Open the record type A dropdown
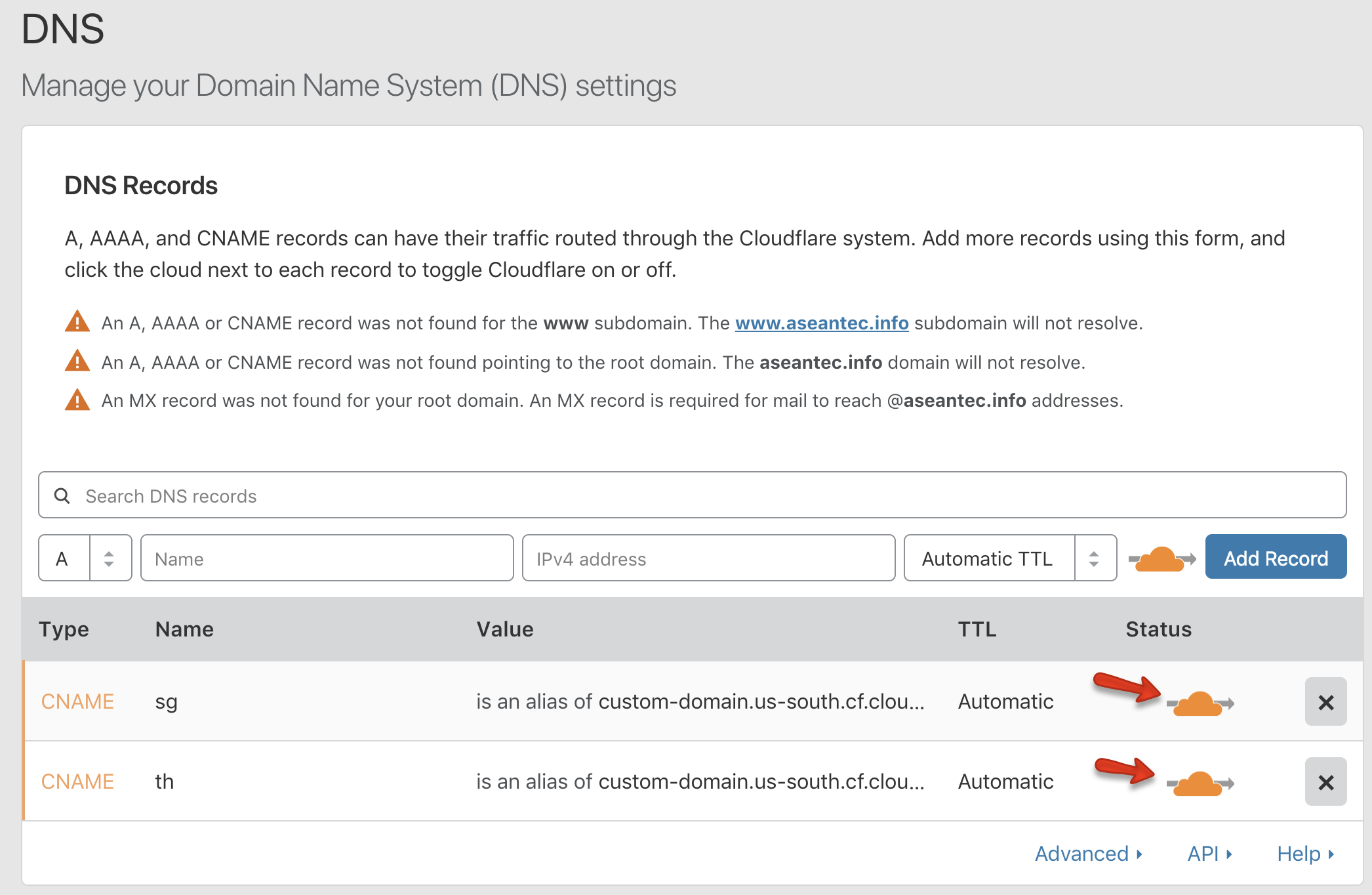 85,558
